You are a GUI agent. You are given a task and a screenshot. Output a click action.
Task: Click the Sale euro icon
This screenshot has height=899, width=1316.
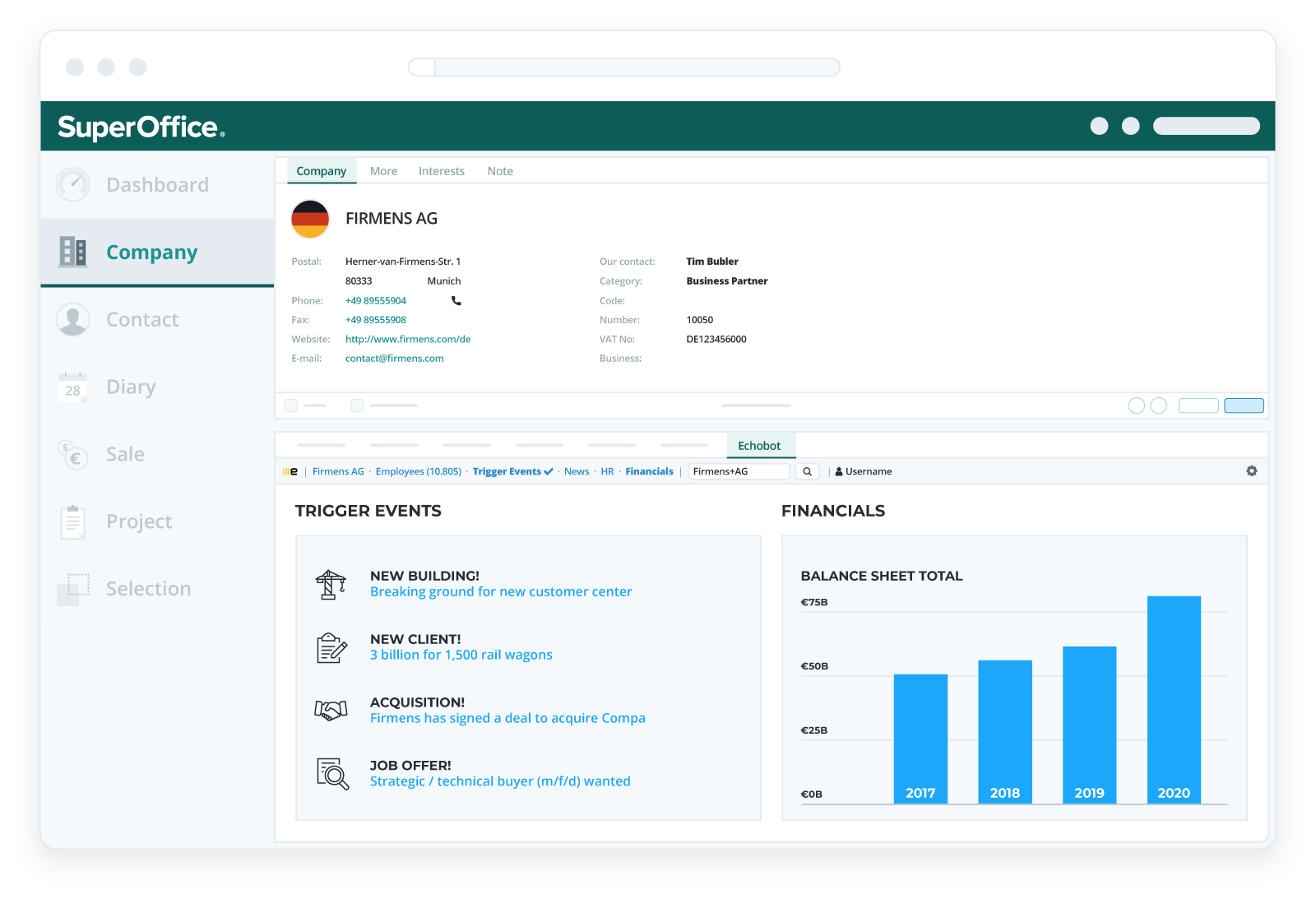[x=72, y=454]
